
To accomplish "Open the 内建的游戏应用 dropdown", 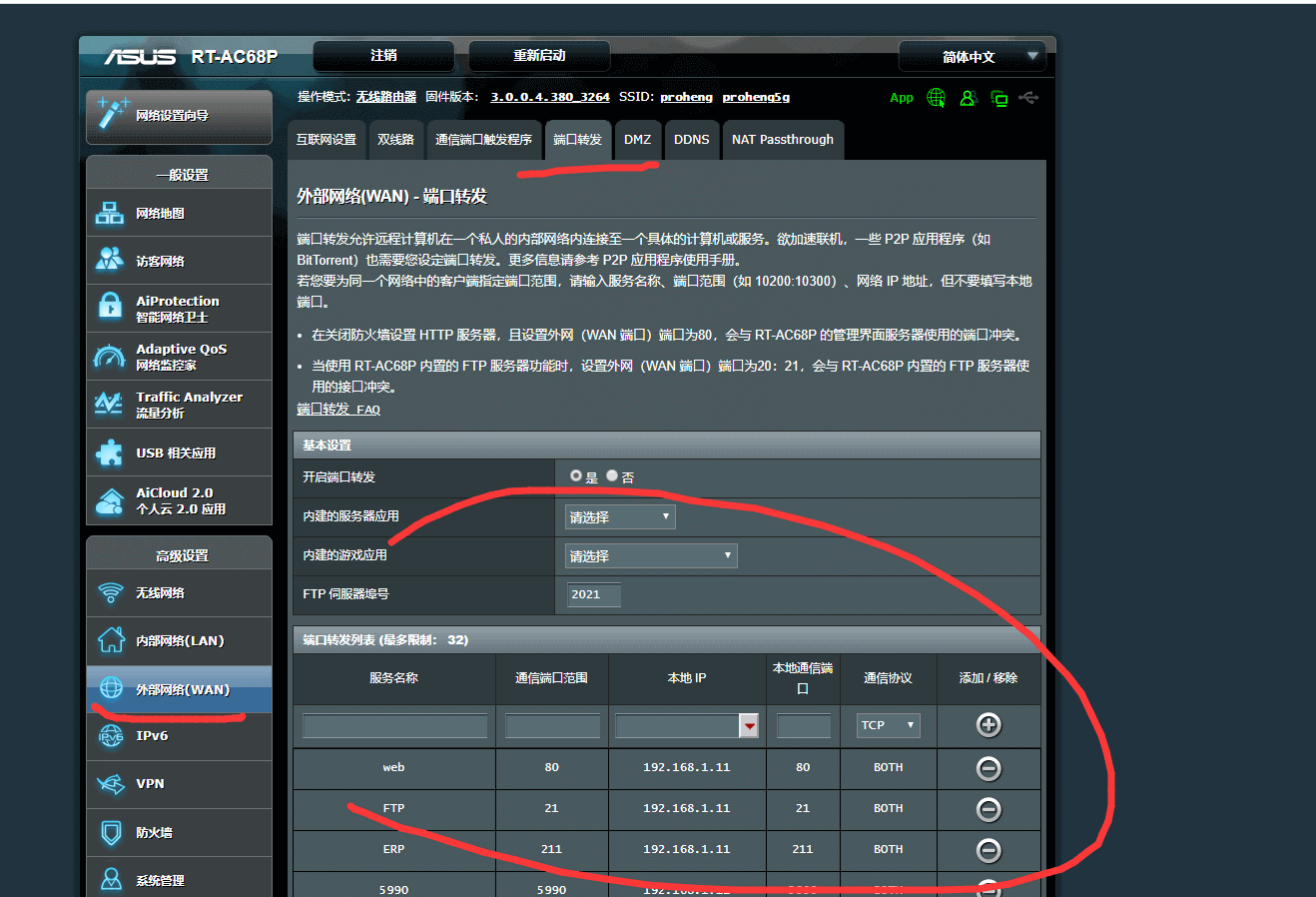I will pyautogui.click(x=651, y=556).
